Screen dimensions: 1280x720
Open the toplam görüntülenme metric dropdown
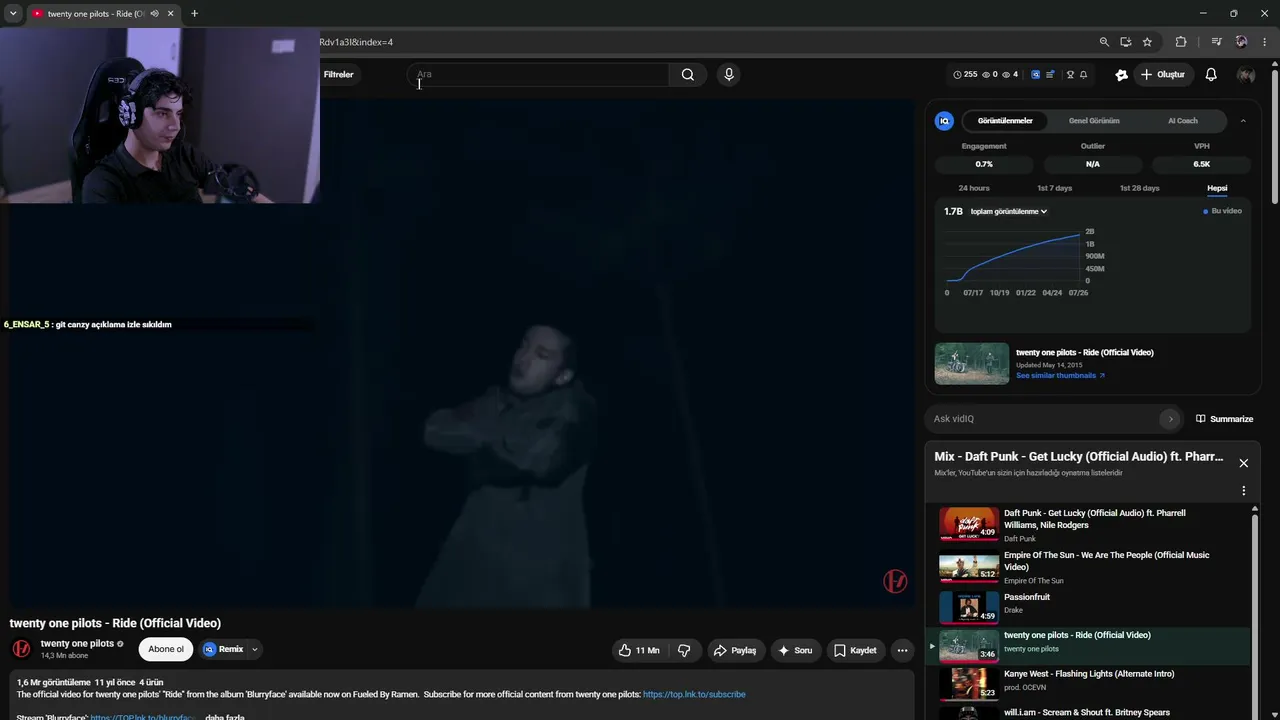[1009, 212]
